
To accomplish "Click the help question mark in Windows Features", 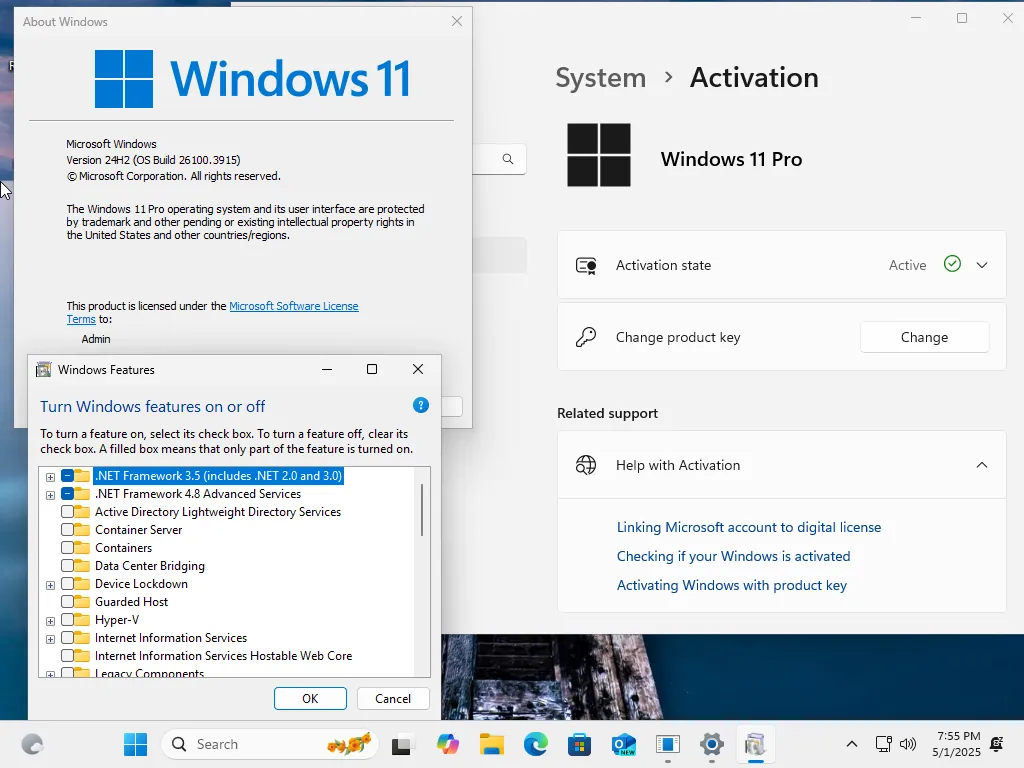I will coord(421,406).
